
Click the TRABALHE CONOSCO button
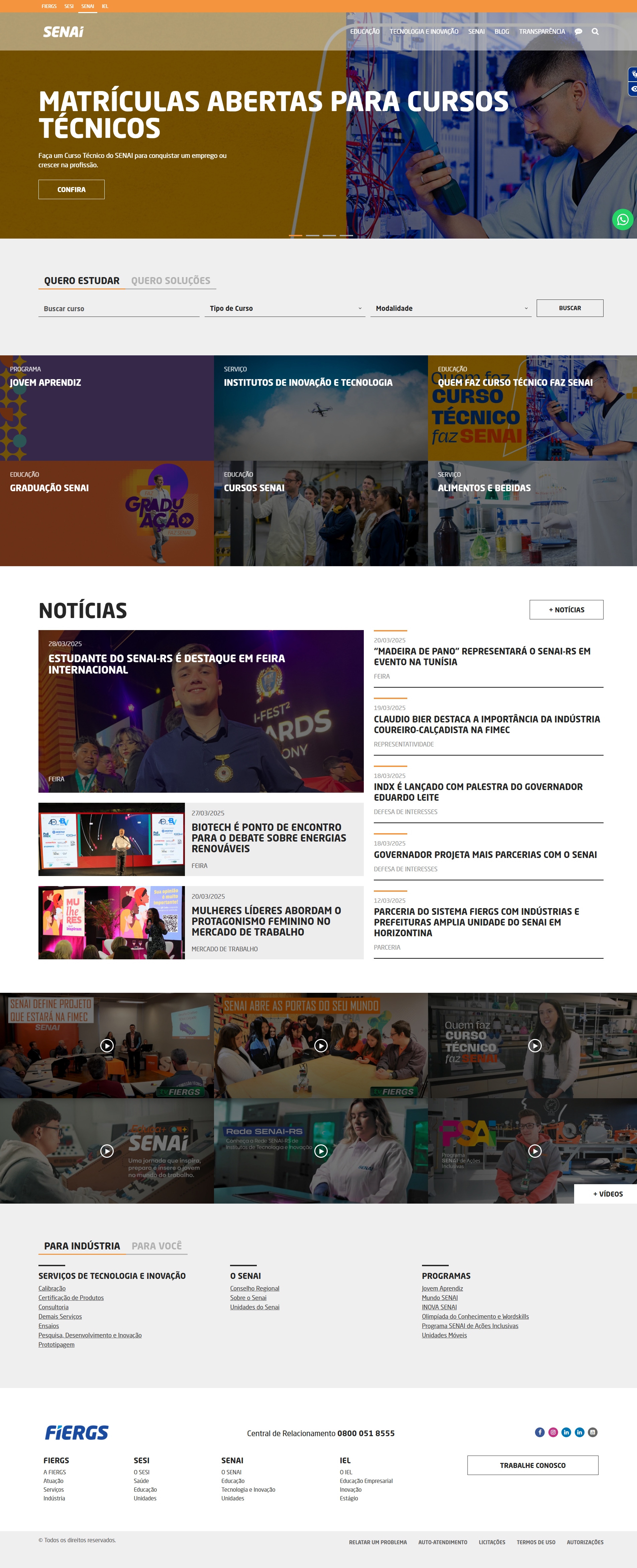532,1465
